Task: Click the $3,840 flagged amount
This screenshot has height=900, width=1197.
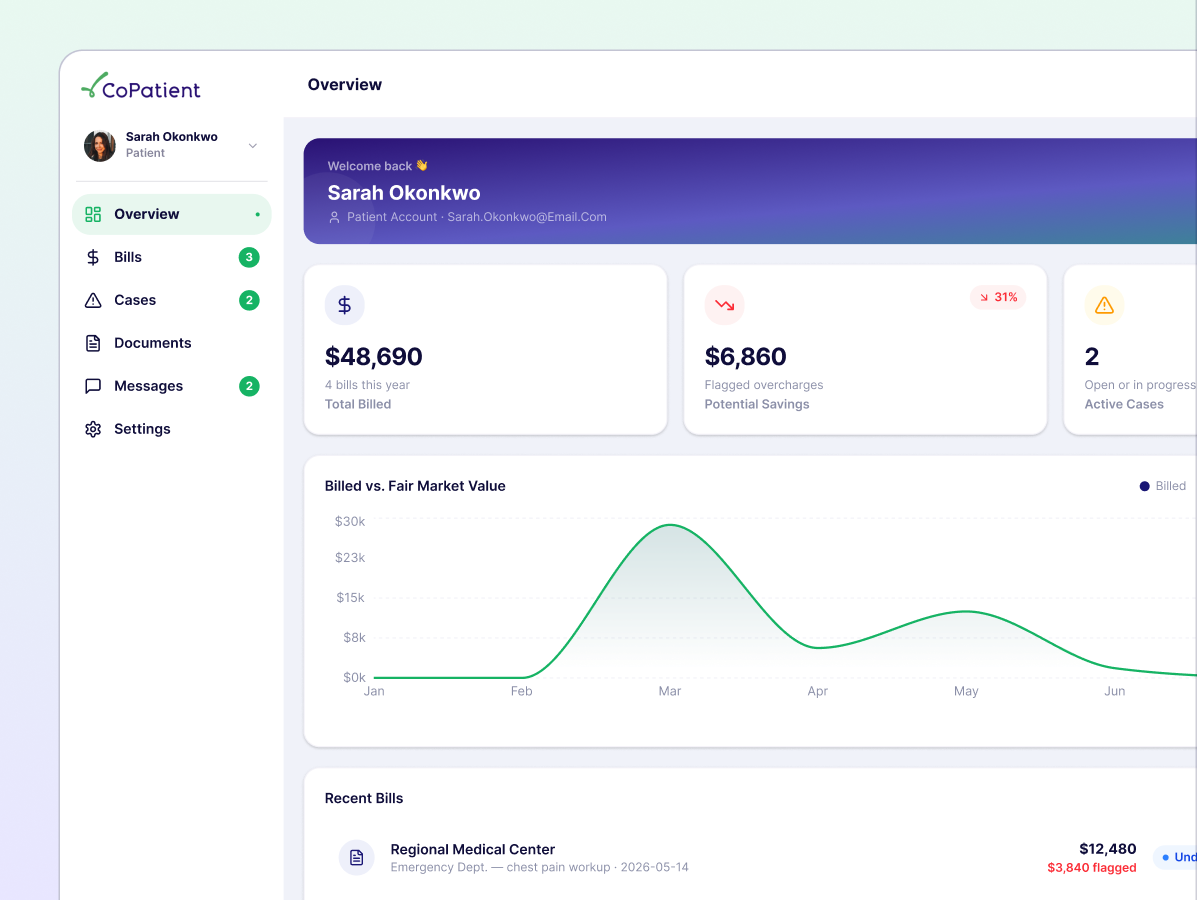Action: pos(1092,868)
